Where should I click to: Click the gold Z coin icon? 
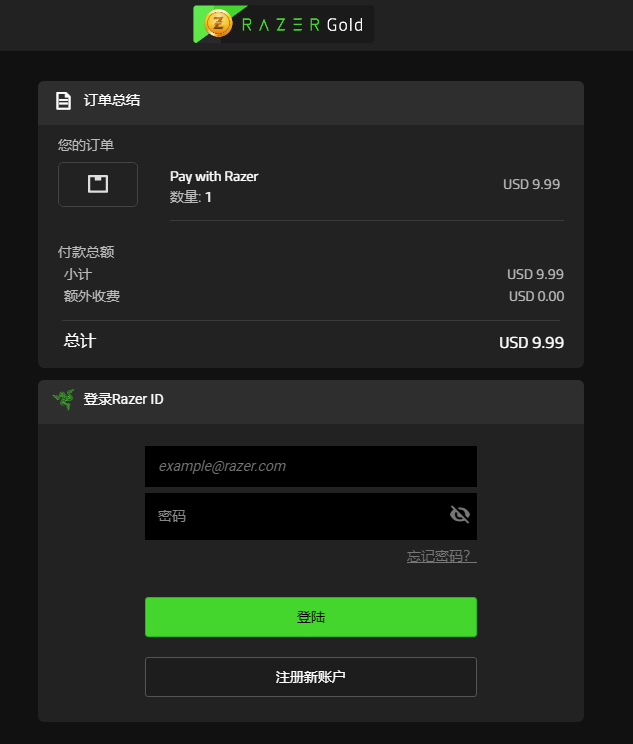[x=218, y=23]
